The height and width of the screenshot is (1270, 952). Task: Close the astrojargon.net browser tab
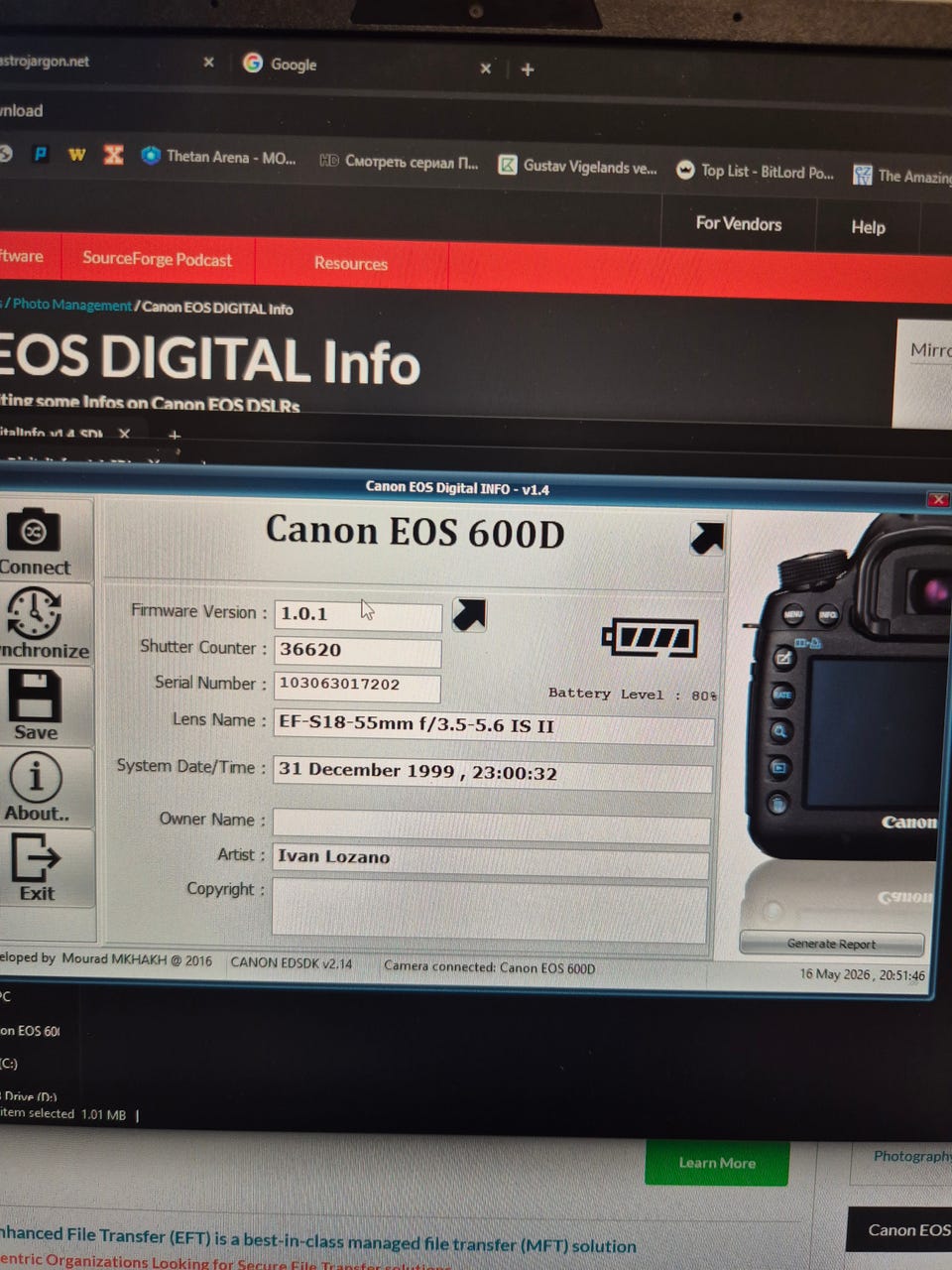tap(208, 62)
